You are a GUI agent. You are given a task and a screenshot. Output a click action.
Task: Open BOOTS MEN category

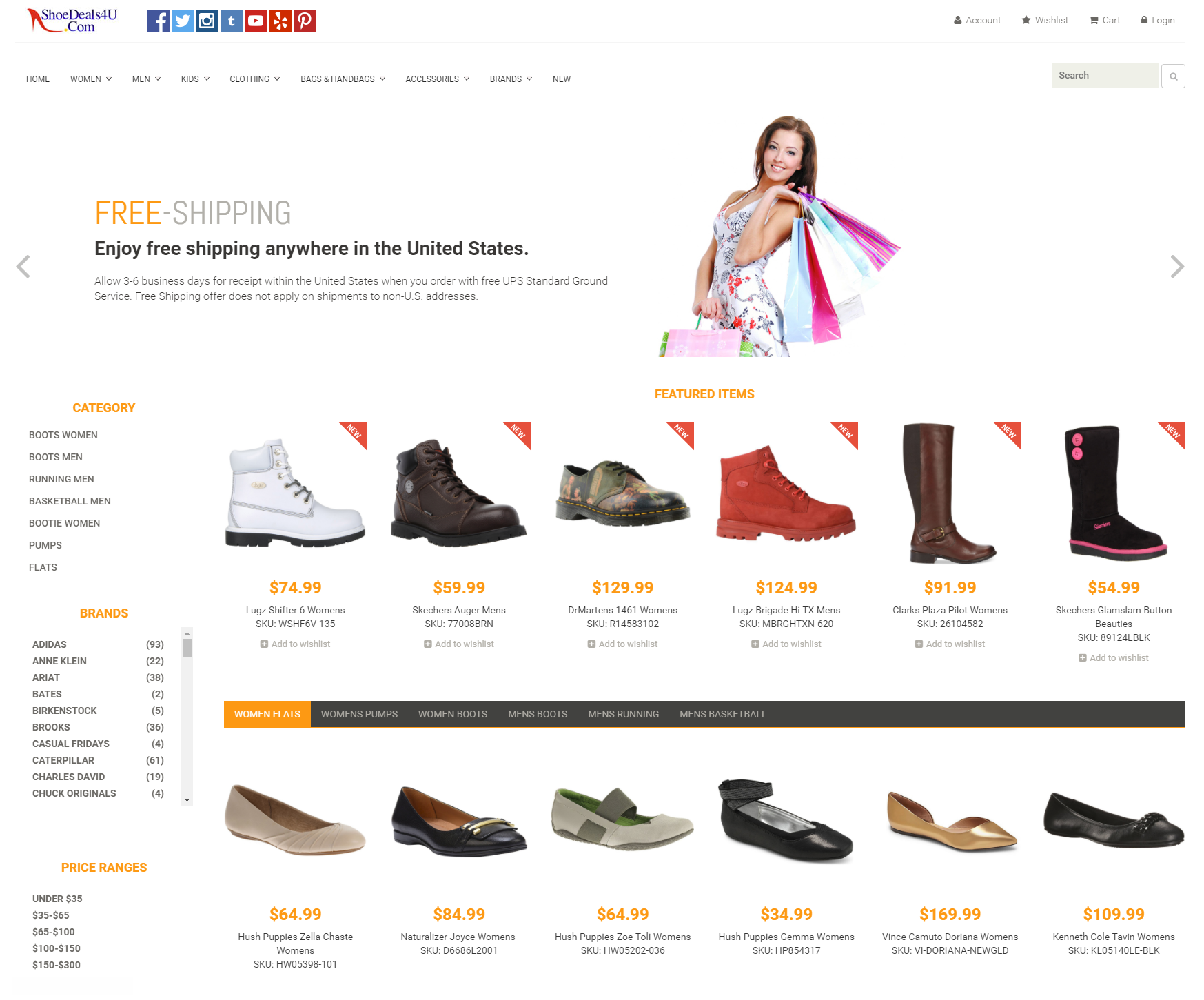[x=56, y=457]
